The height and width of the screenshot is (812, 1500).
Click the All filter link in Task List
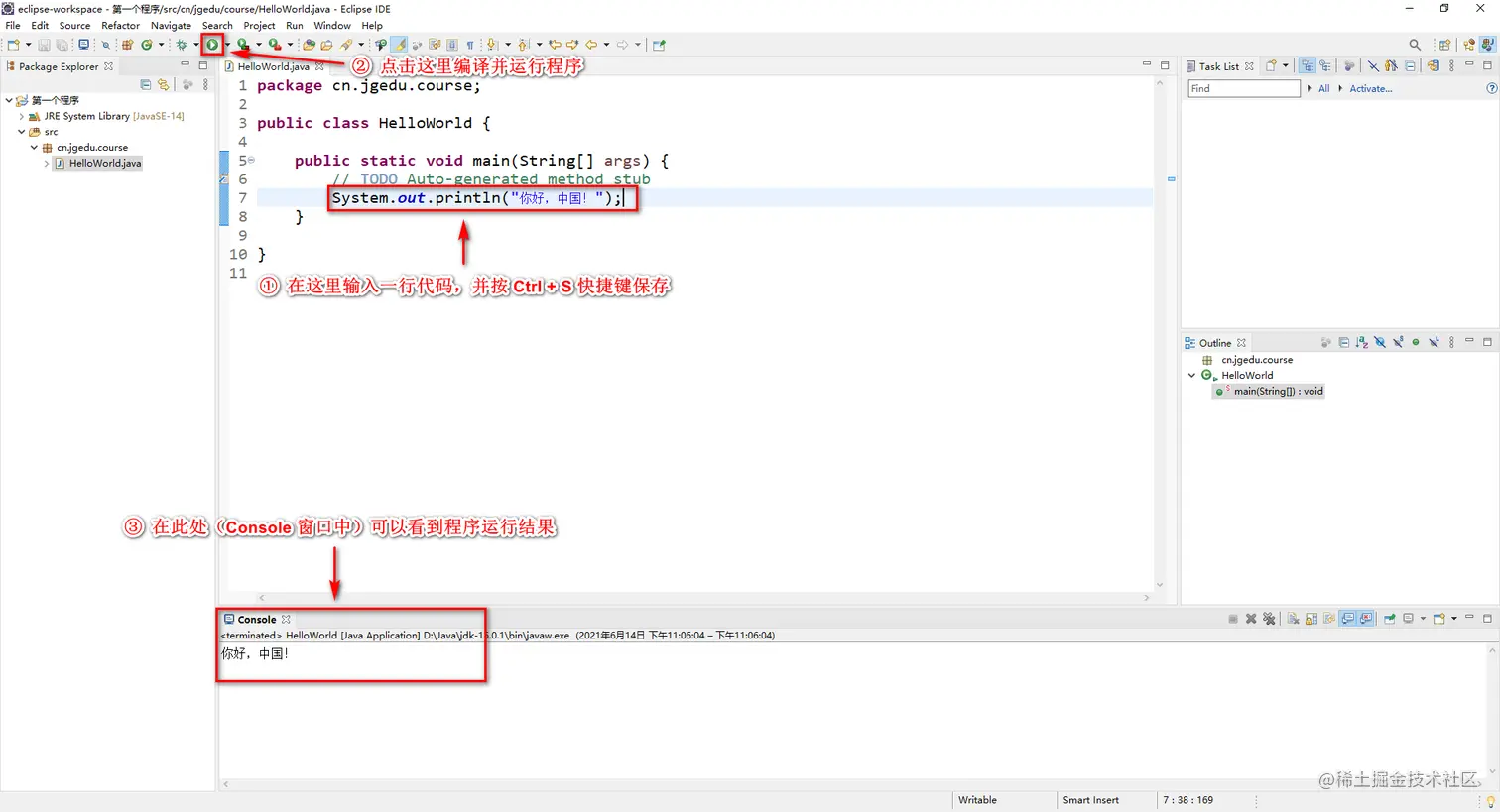tap(1323, 88)
